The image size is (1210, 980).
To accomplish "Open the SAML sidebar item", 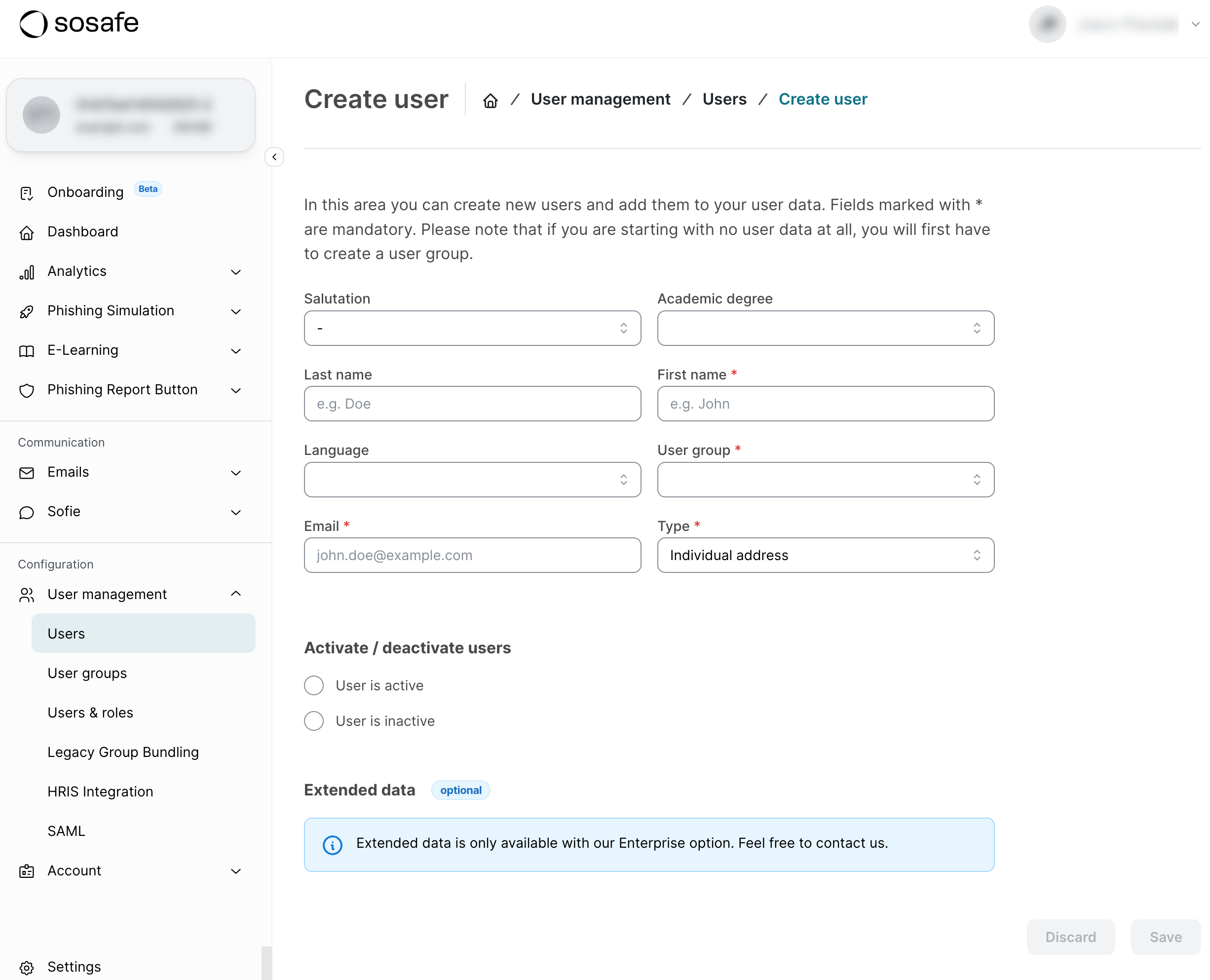I will [66, 831].
